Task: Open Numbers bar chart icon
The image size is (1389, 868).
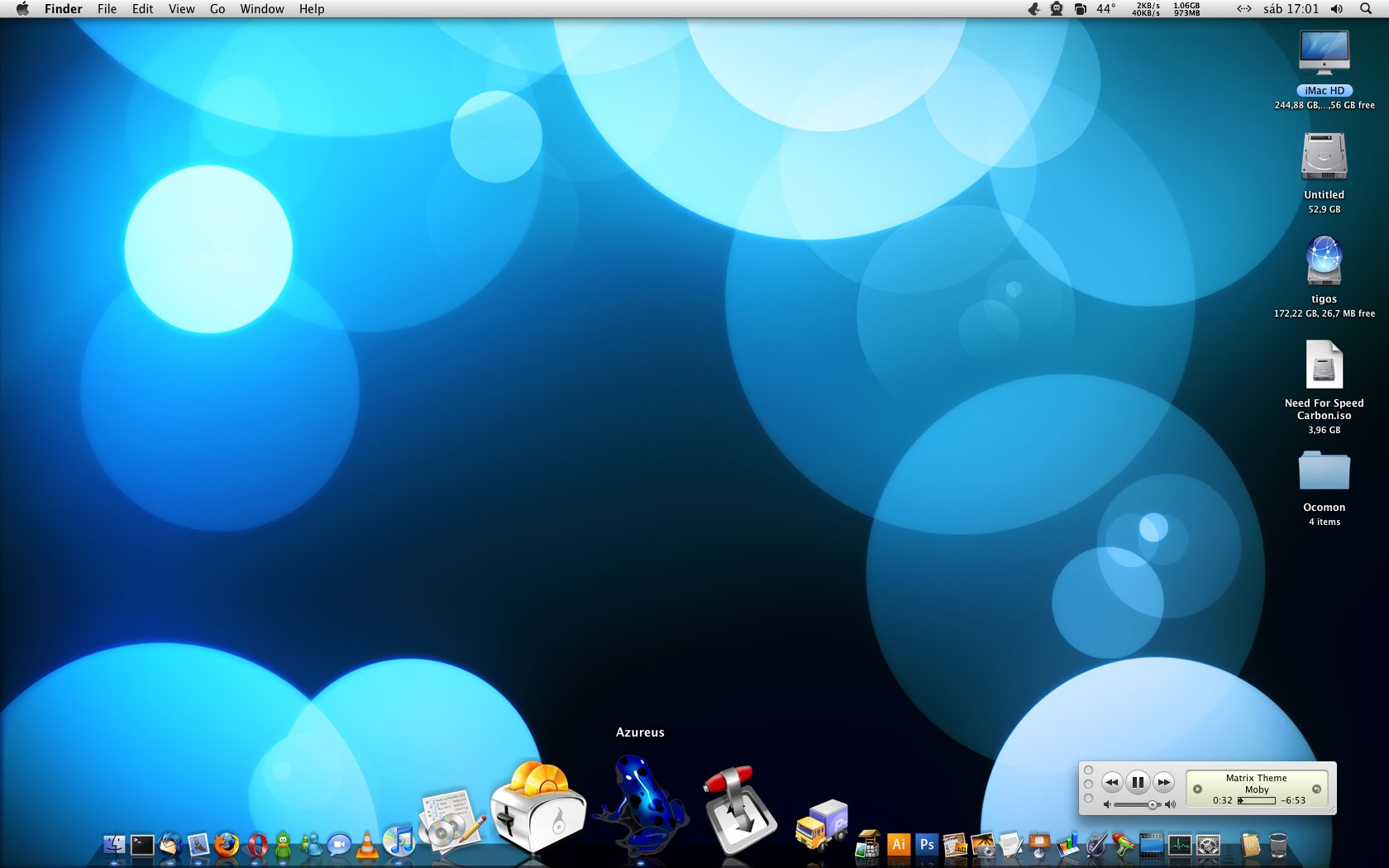Action: [1067, 844]
